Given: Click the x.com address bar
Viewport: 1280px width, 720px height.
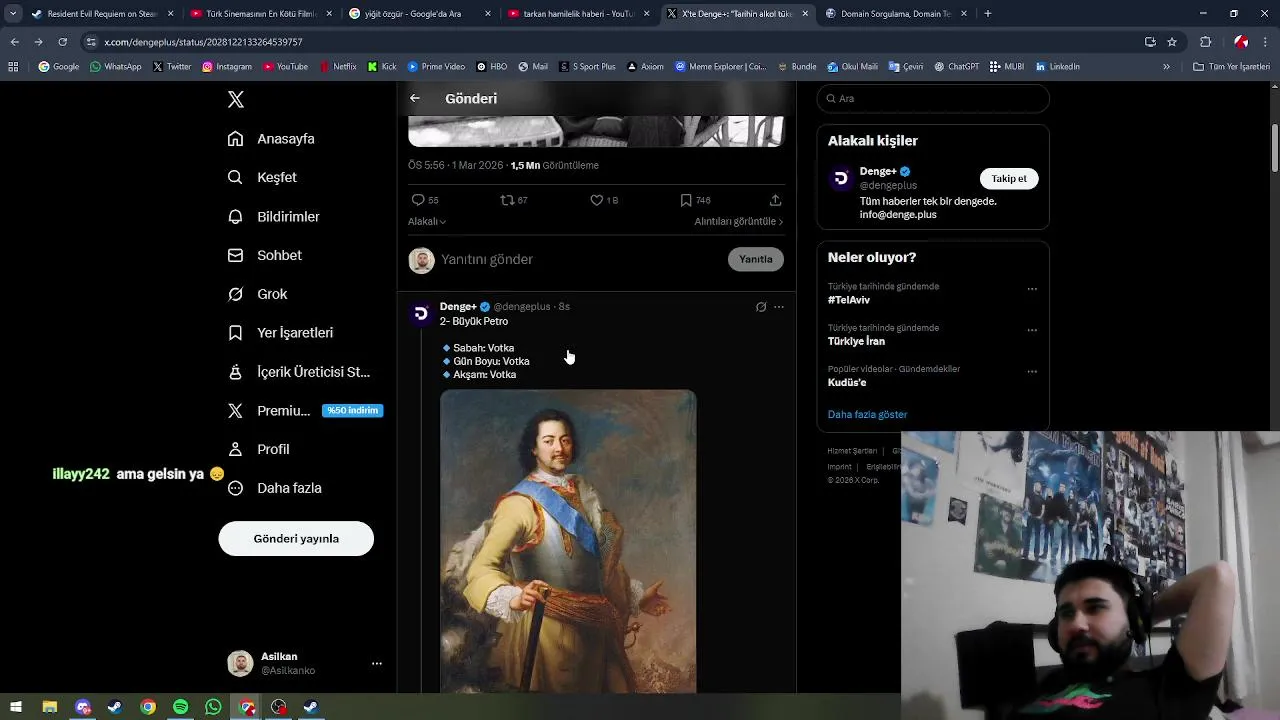Looking at the screenshot, I should 610,42.
